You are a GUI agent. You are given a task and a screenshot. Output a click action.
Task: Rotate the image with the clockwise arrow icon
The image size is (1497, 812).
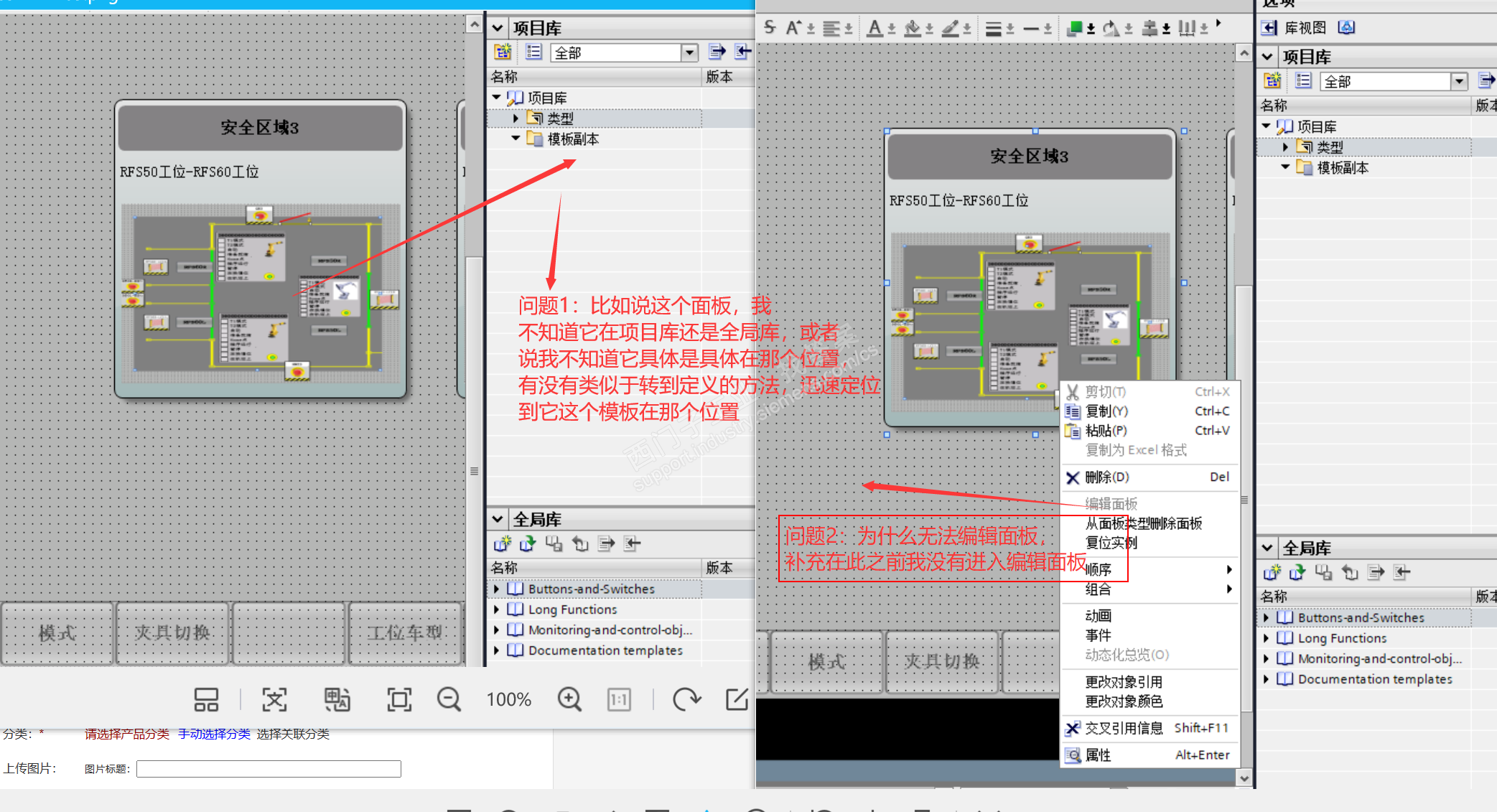[686, 699]
